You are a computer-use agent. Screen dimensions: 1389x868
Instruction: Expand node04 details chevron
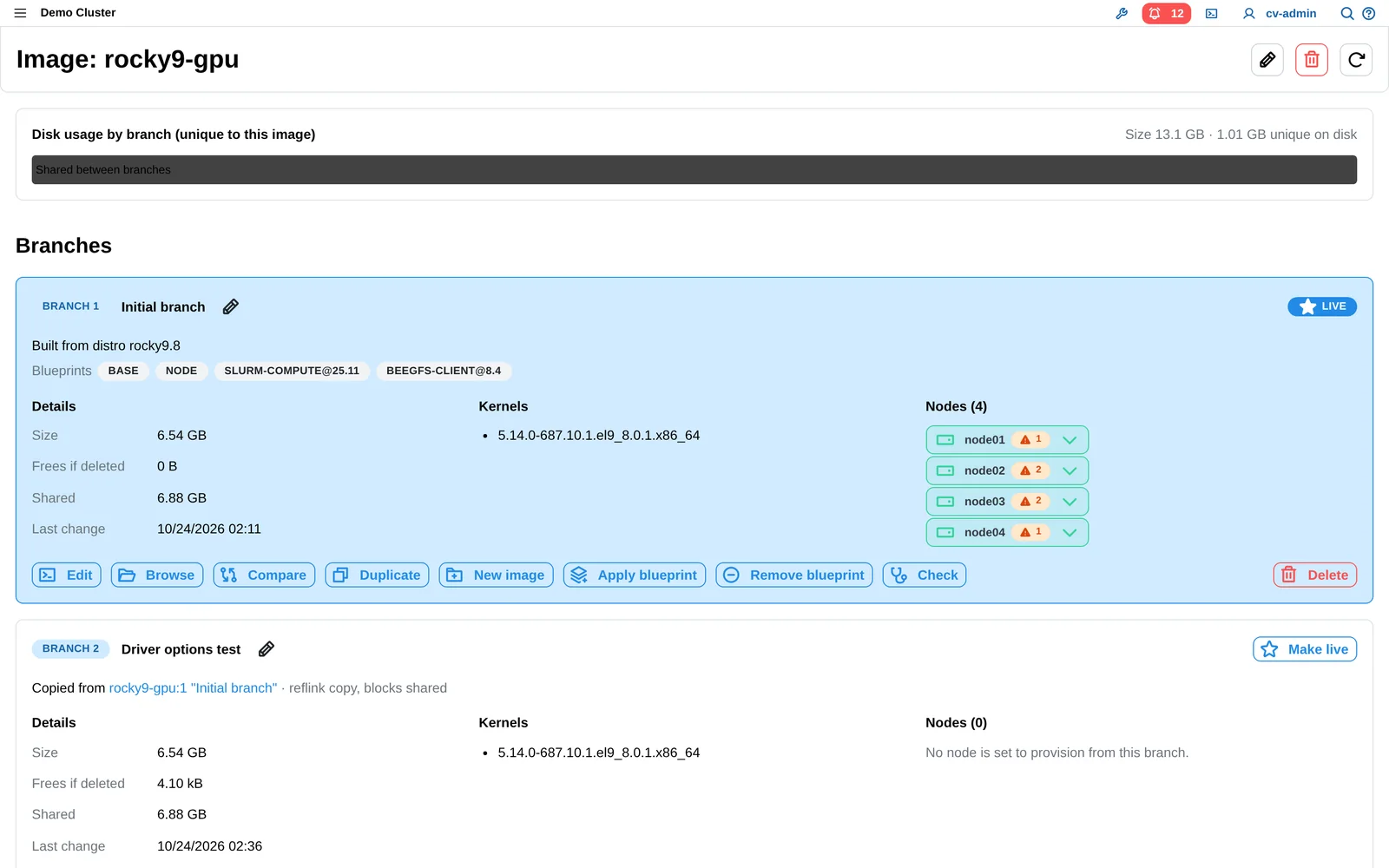[1070, 533]
